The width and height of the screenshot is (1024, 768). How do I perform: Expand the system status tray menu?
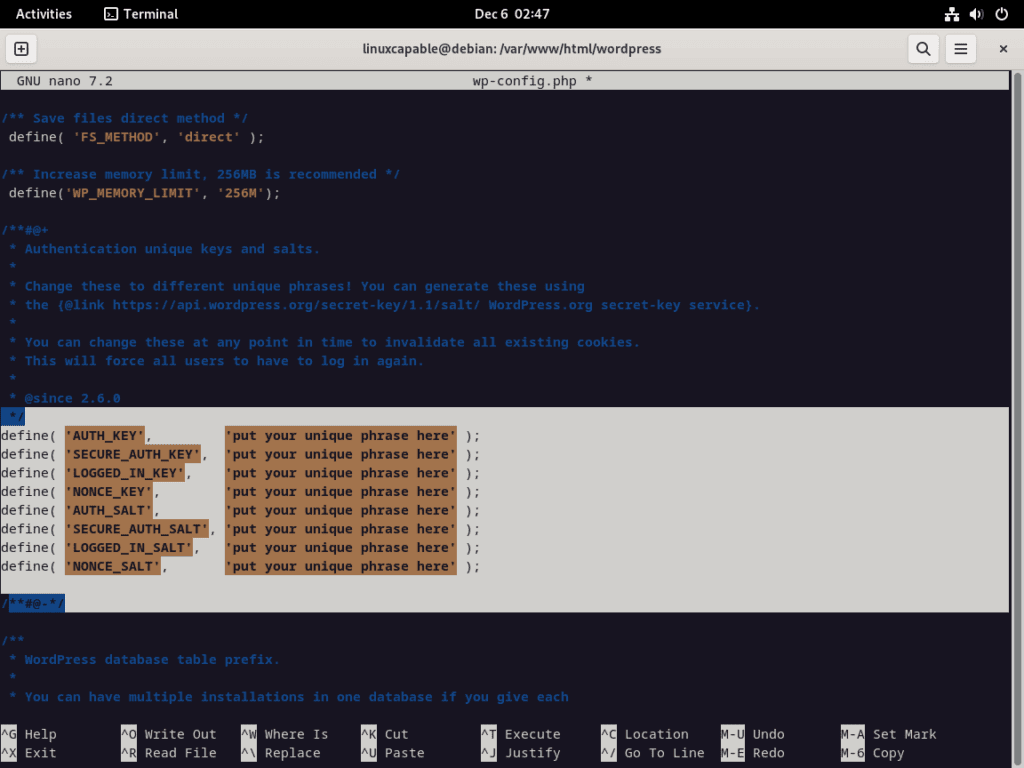pos(977,14)
